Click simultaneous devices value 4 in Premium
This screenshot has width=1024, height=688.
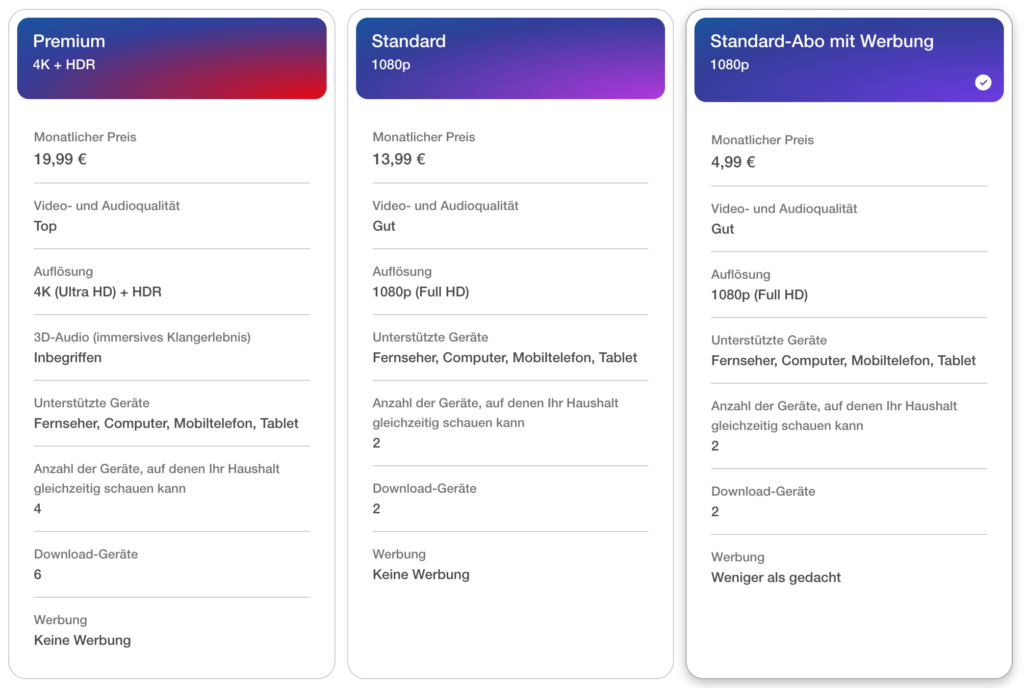pyautogui.click(x=37, y=508)
